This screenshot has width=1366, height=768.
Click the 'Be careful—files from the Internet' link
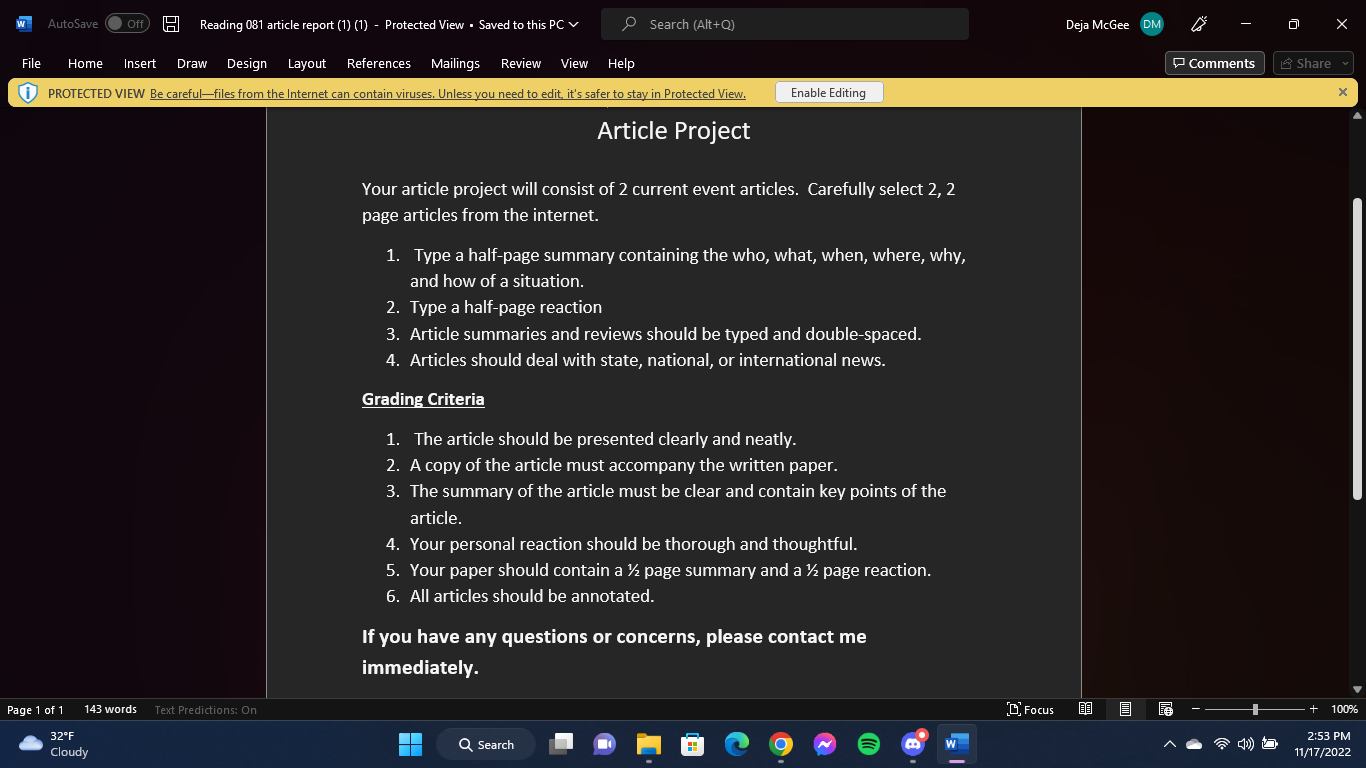point(448,94)
